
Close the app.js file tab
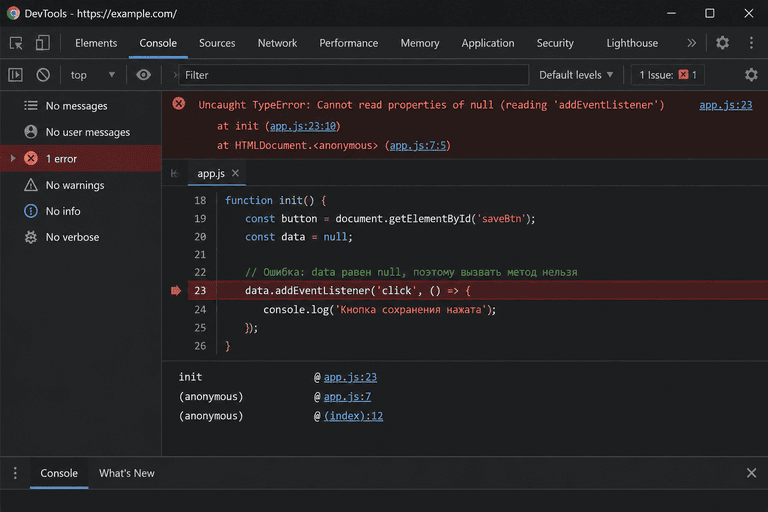click(x=236, y=173)
